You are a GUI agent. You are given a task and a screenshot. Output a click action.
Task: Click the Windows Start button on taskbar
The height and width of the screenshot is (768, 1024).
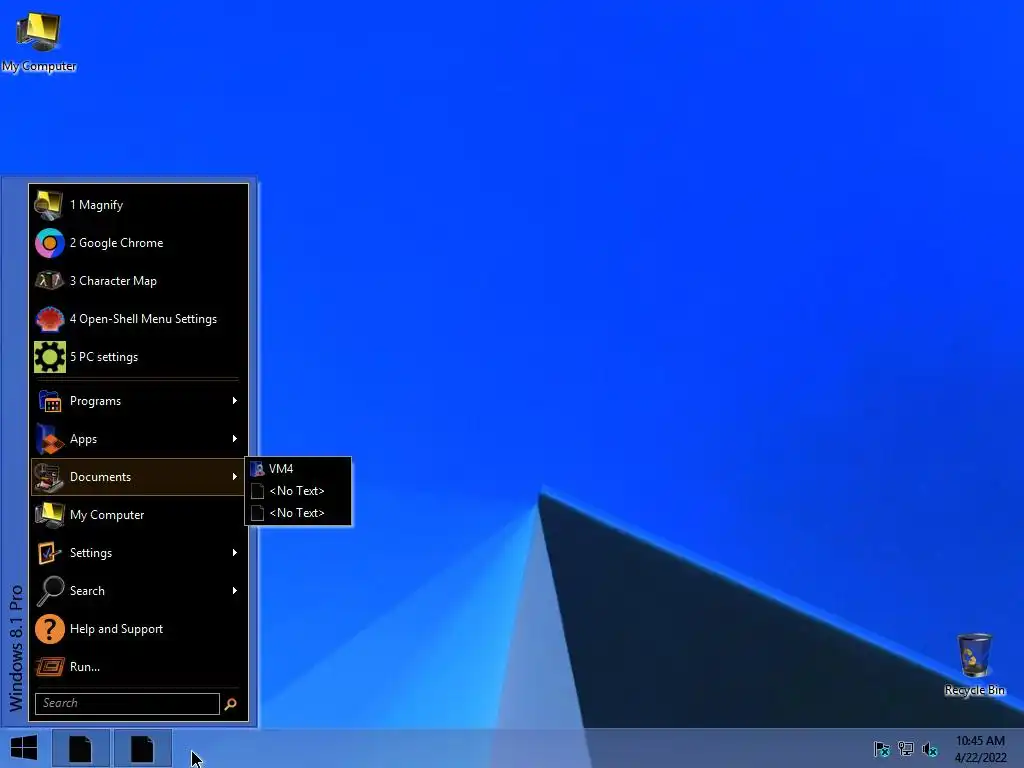pyautogui.click(x=24, y=748)
